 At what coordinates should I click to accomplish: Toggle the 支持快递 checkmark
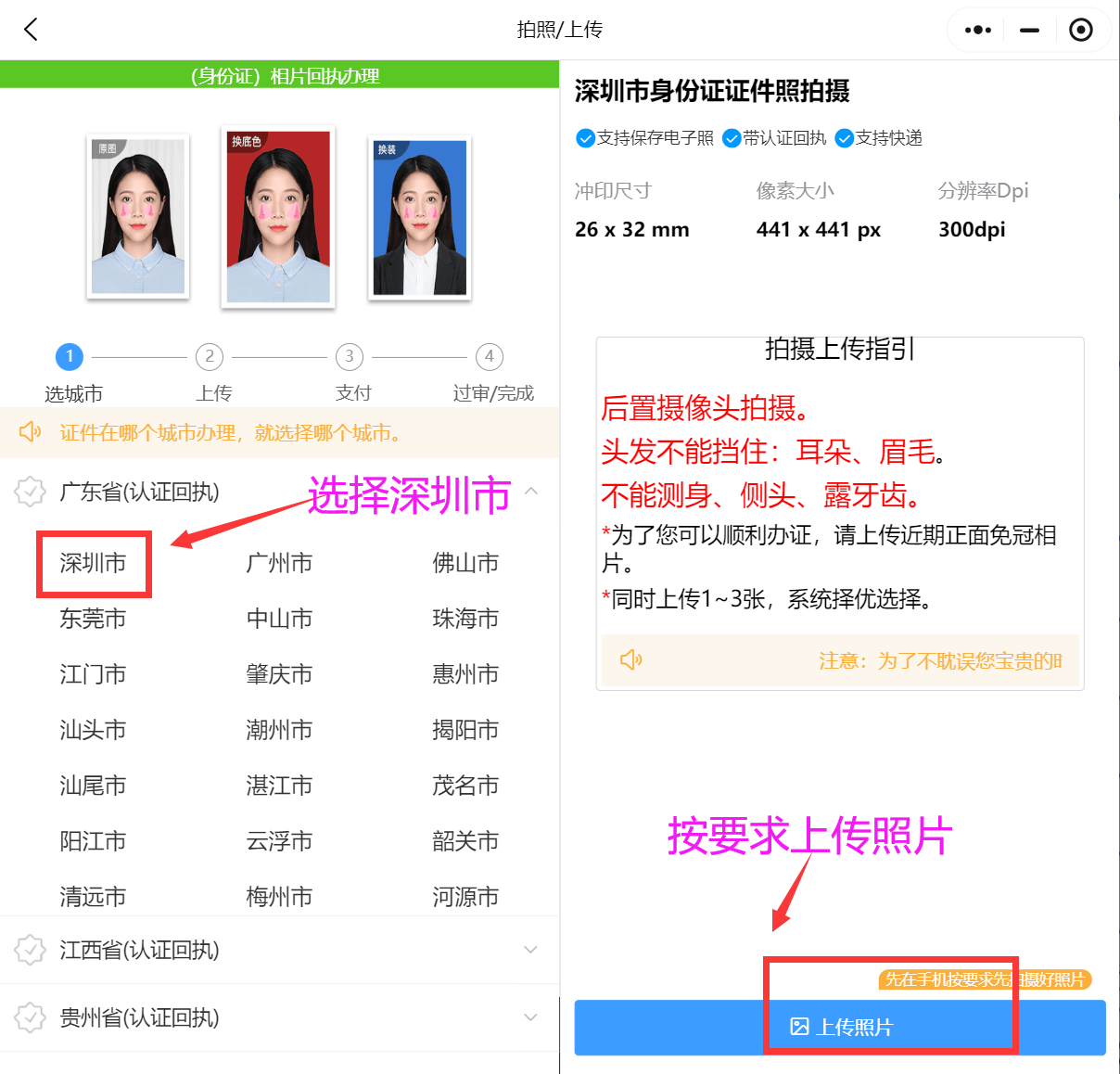[844, 138]
